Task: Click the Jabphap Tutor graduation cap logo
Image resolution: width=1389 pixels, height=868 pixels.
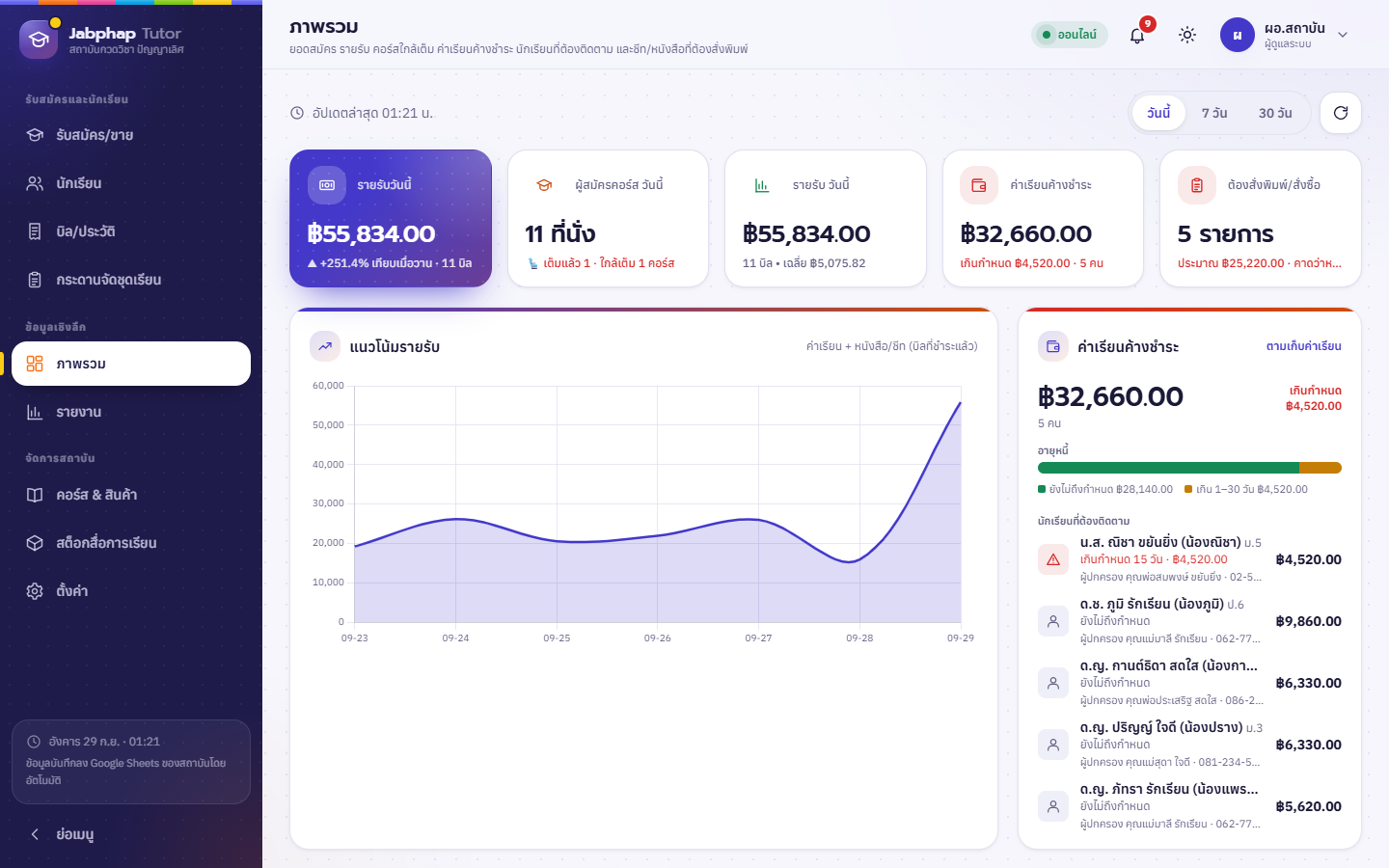Action: coord(39,40)
